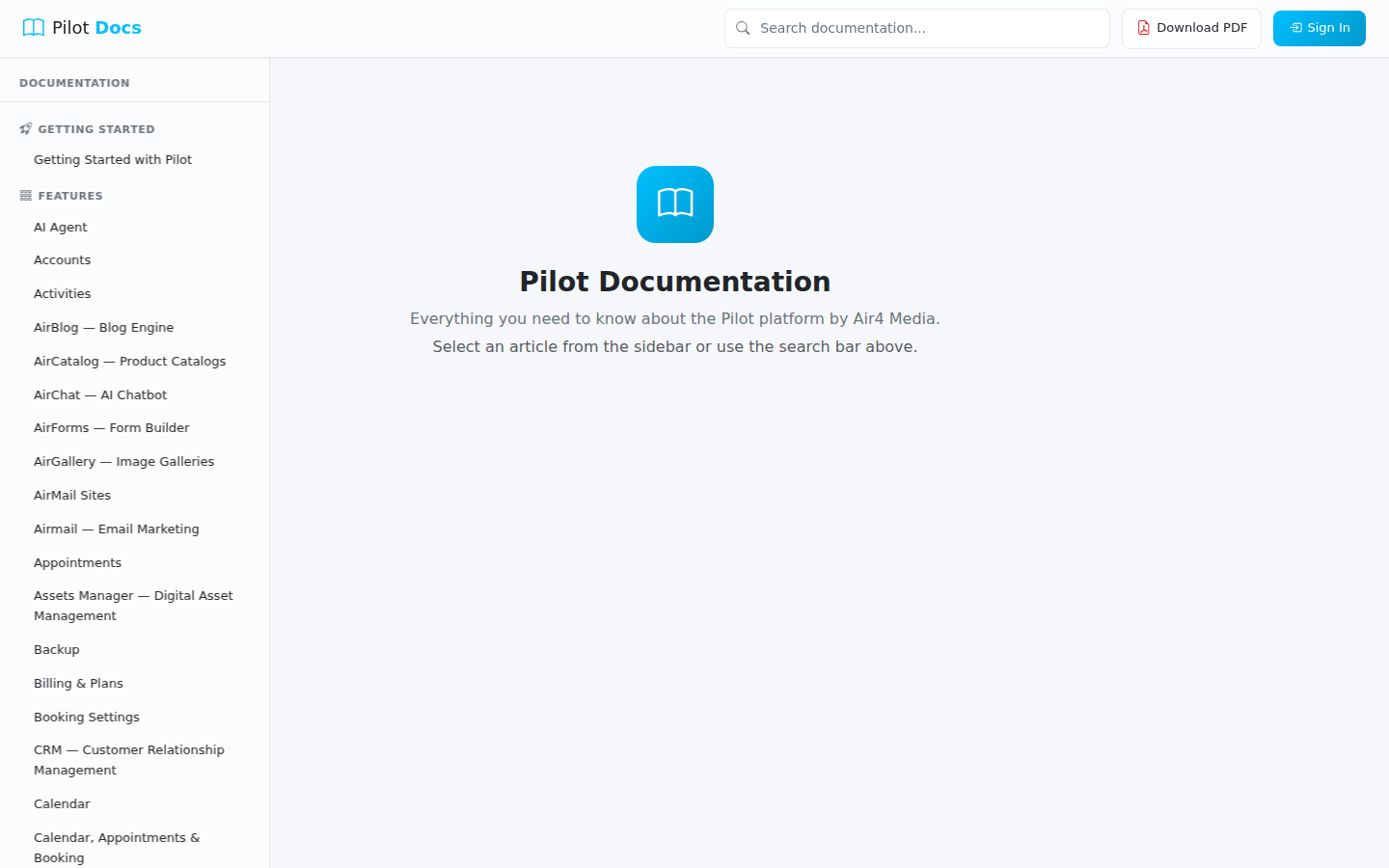This screenshot has height=868, width=1389.
Task: Open AirForms — Form Builder page
Action: (111, 427)
